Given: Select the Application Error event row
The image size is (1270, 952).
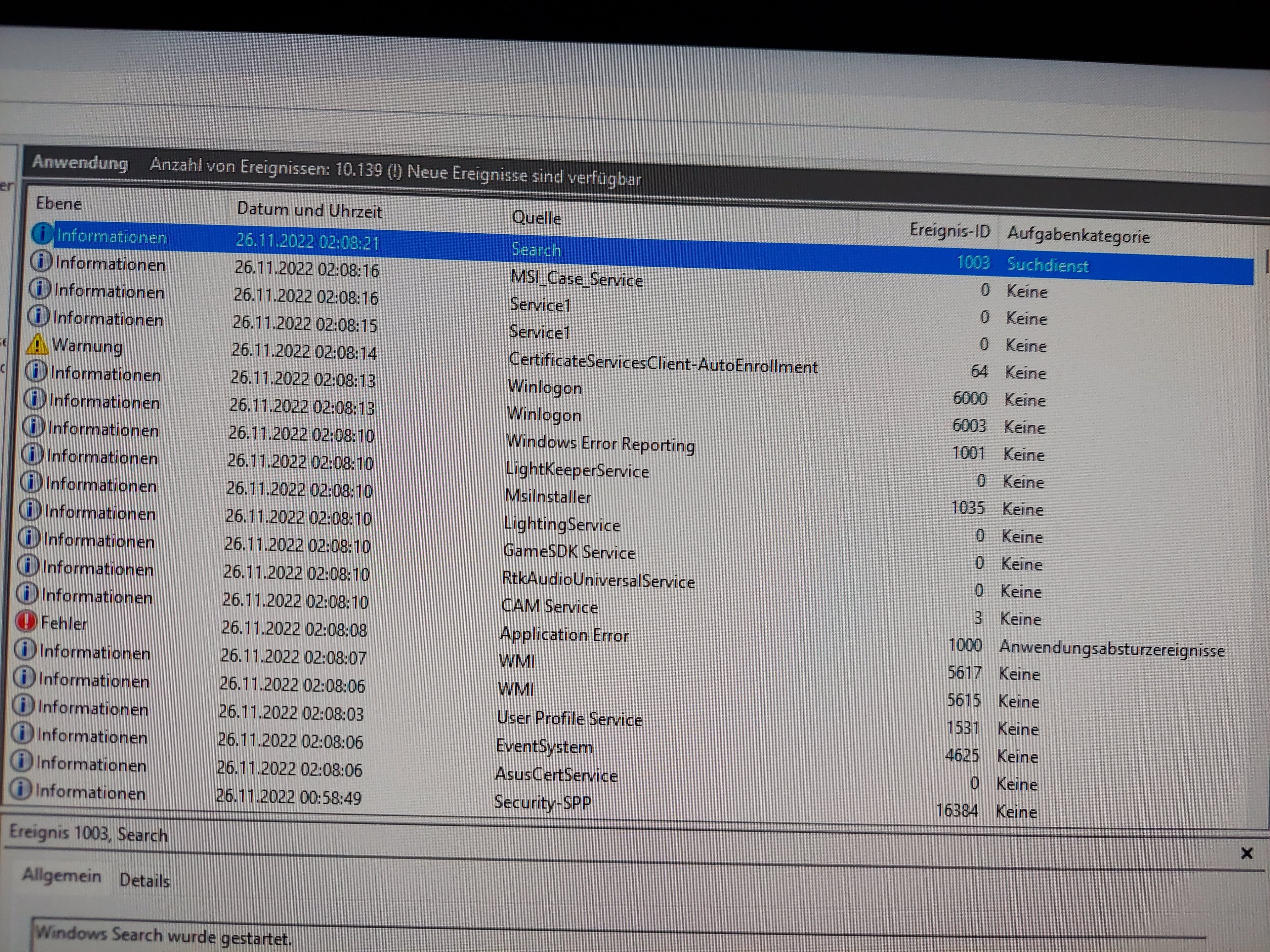Looking at the screenshot, I should pos(564,635).
